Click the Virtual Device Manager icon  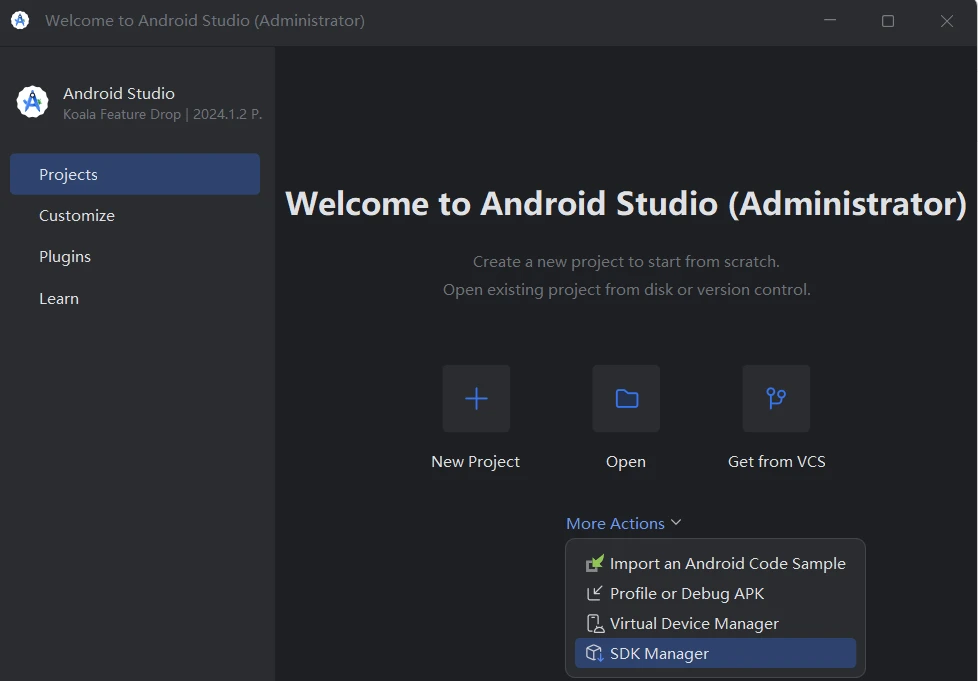point(594,623)
